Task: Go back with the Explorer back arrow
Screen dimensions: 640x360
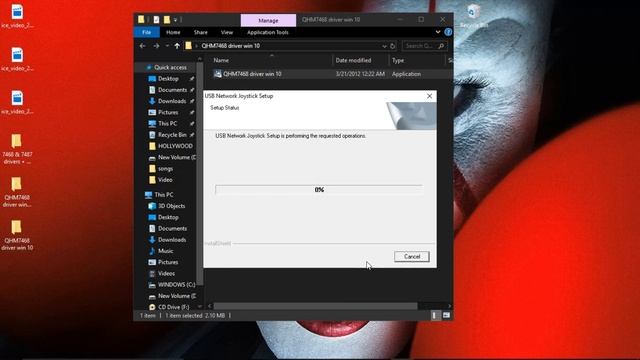Action: [142, 46]
